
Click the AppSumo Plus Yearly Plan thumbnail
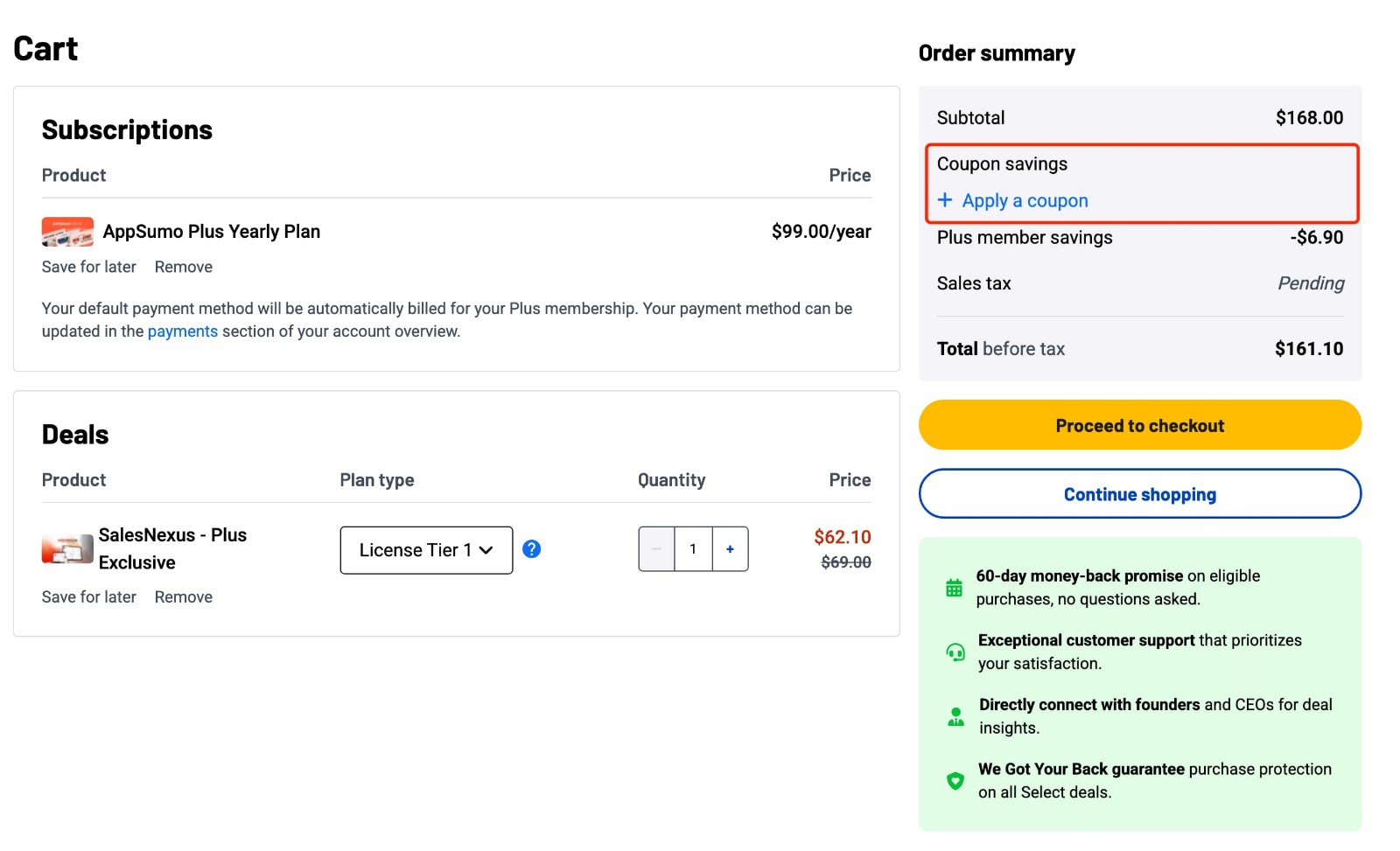pyautogui.click(x=67, y=231)
